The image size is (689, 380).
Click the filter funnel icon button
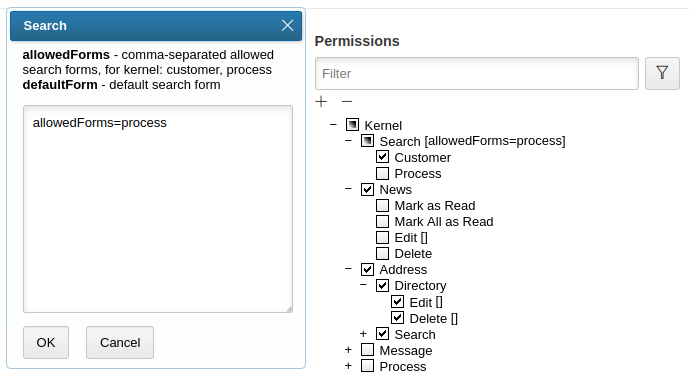point(662,73)
